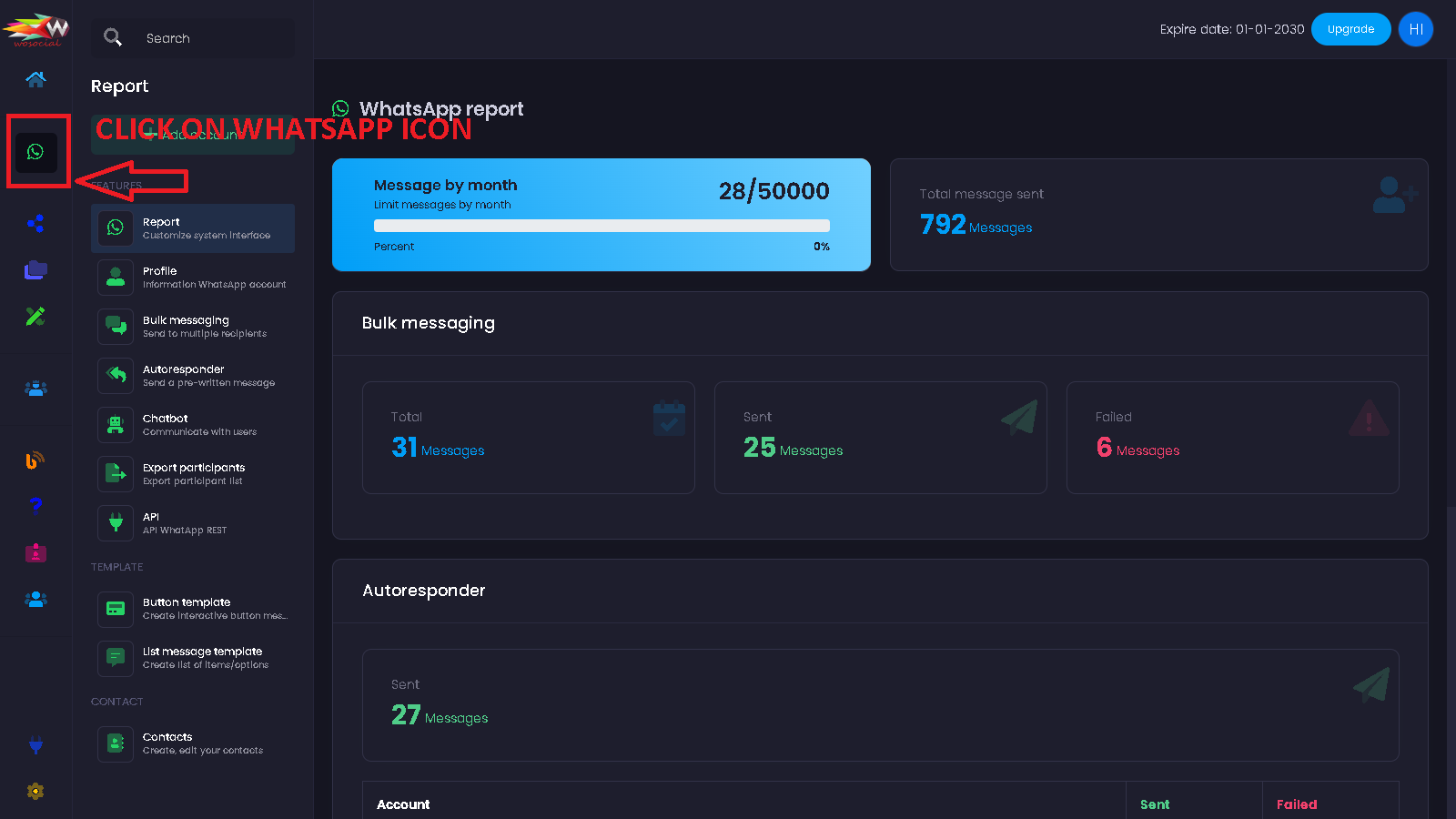This screenshot has width=1456, height=819.
Task: Open the blue question mark help icon
Action: click(35, 506)
